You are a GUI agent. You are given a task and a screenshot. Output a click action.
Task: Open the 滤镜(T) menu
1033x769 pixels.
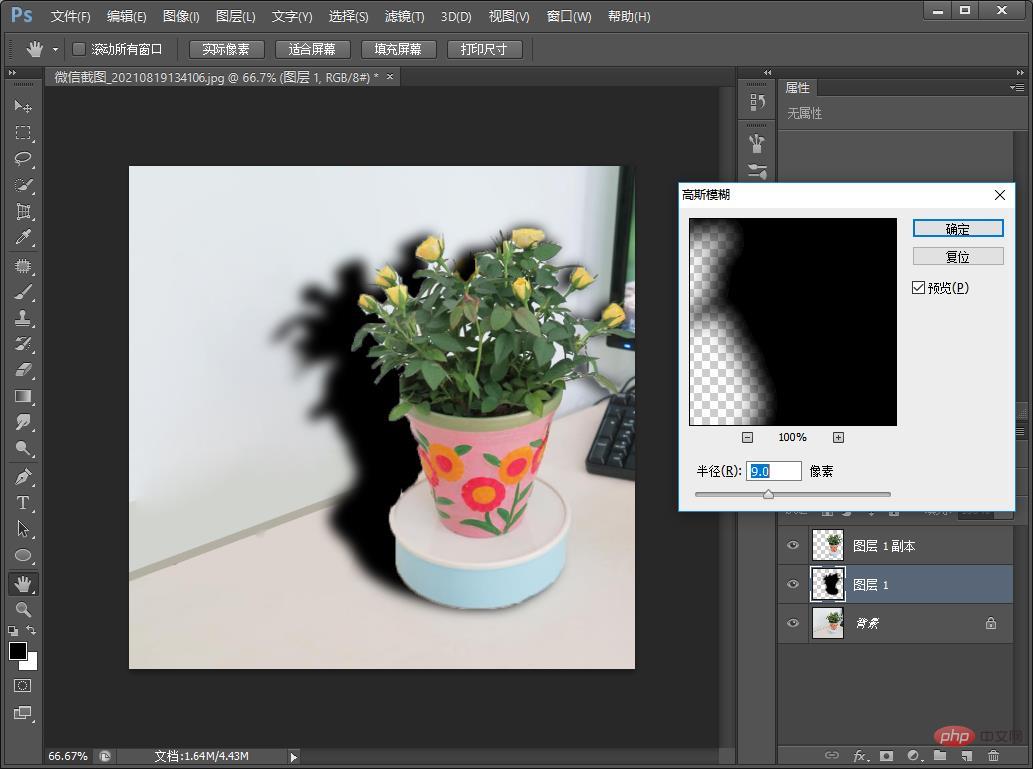[x=405, y=16]
